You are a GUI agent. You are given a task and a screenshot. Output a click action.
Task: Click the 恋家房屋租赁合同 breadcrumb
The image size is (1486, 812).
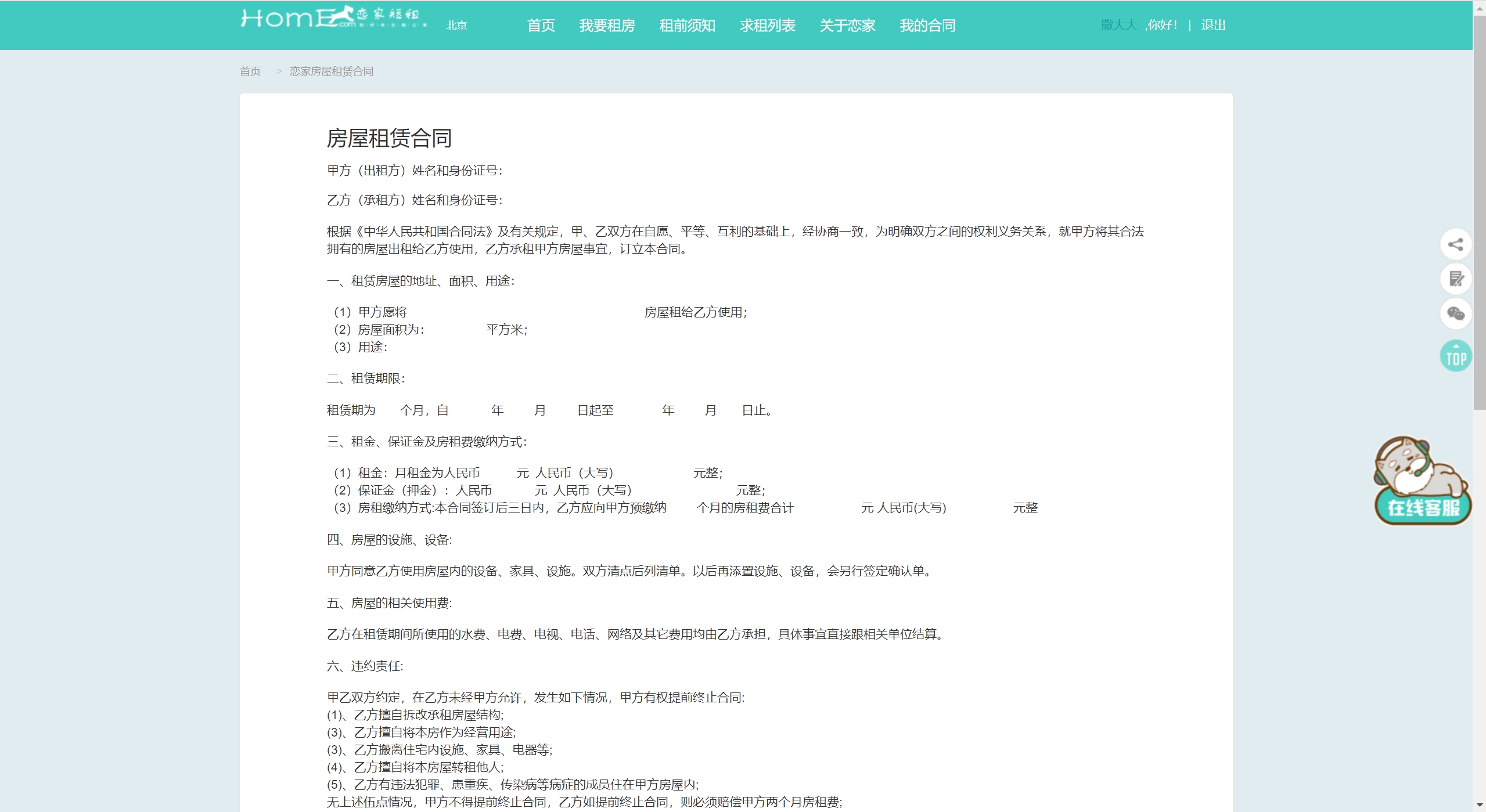coord(332,71)
